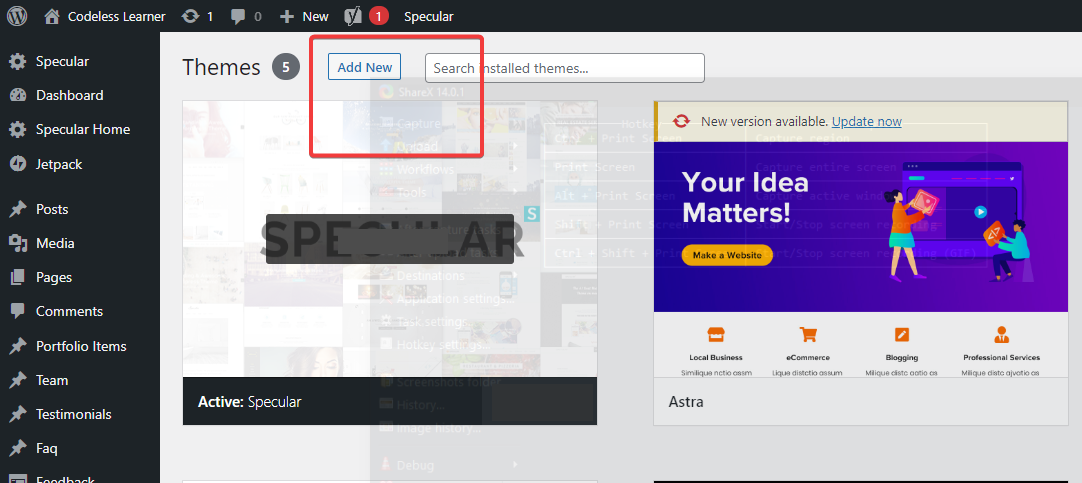Click the Specular gear icon in the sidebar
This screenshot has height=483, width=1082.
[x=18, y=62]
